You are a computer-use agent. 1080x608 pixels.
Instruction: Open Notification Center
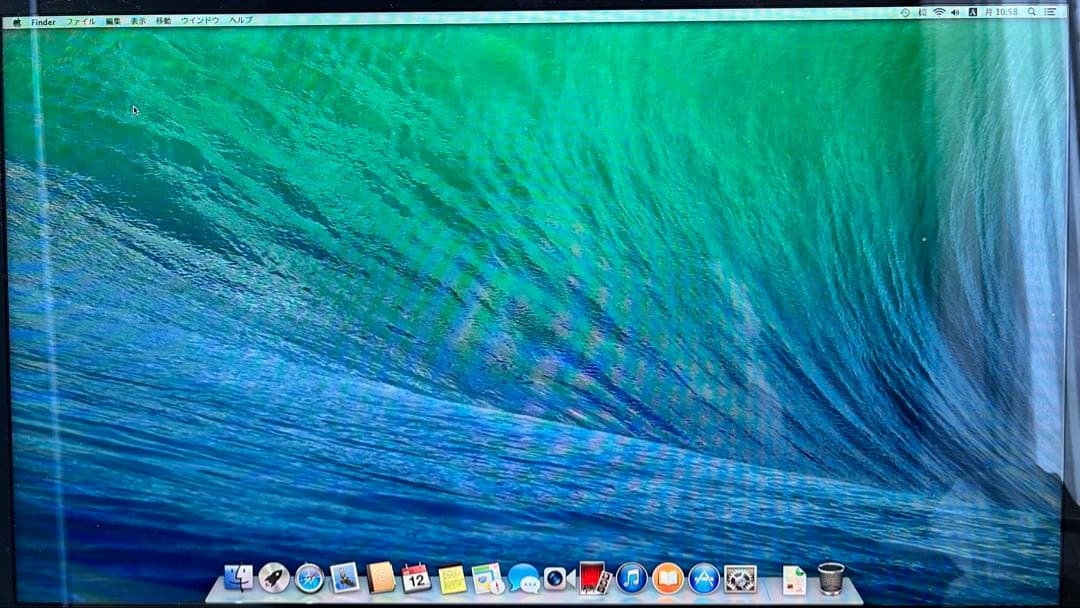(x=1050, y=14)
